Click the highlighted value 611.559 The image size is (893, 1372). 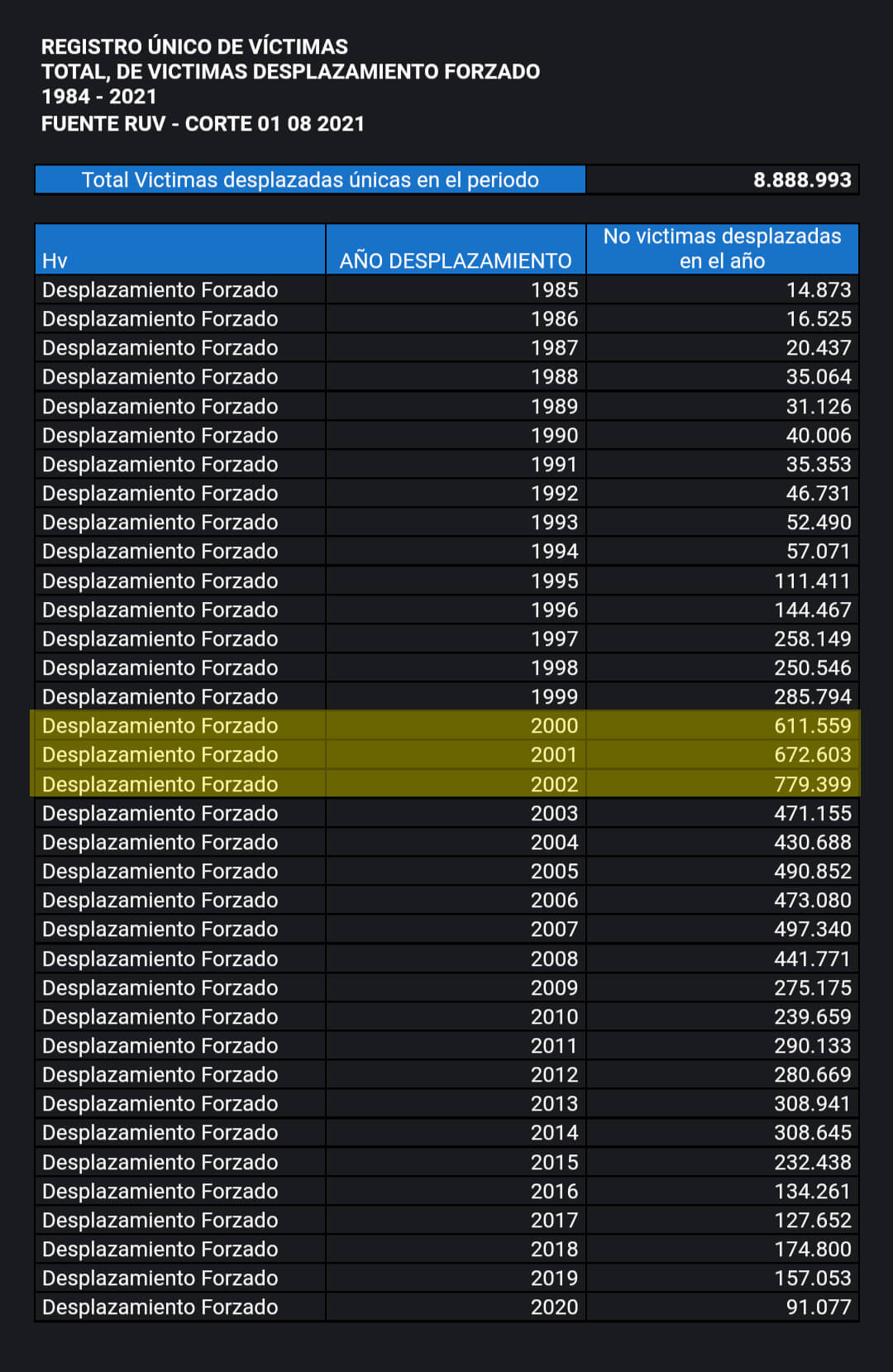pyautogui.click(x=813, y=726)
